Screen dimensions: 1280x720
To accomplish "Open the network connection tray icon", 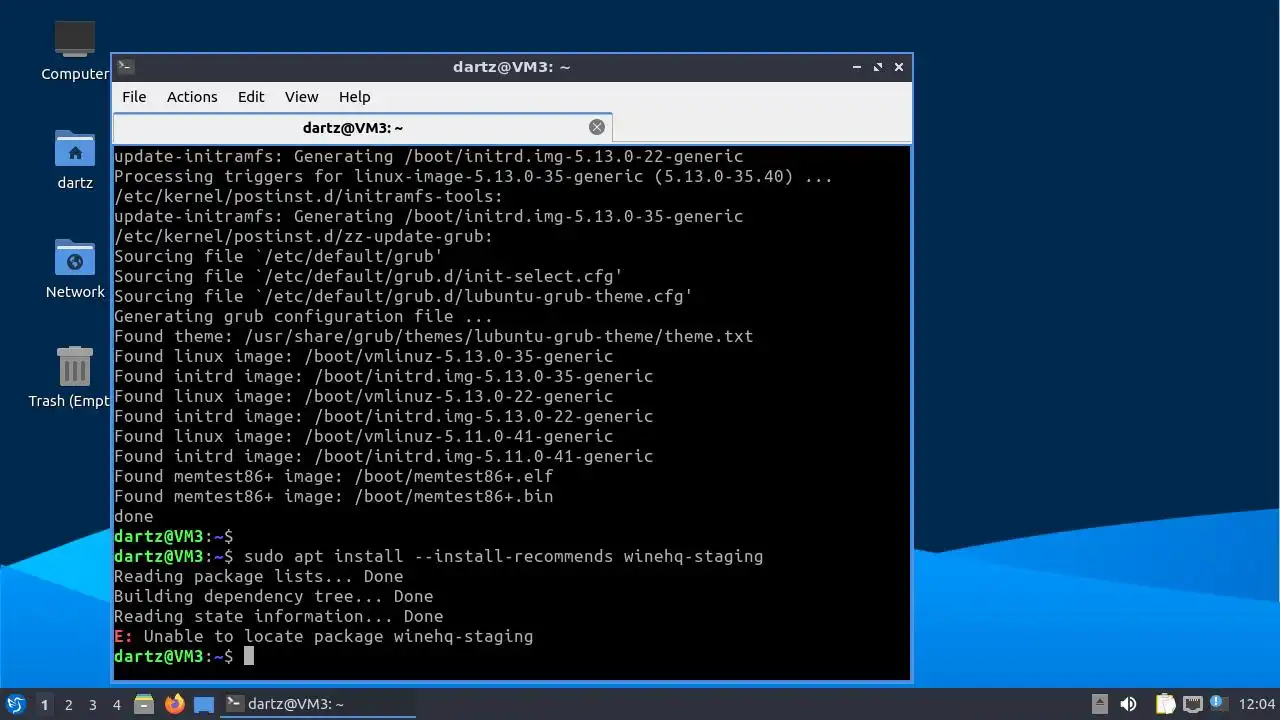I will tap(1192, 704).
